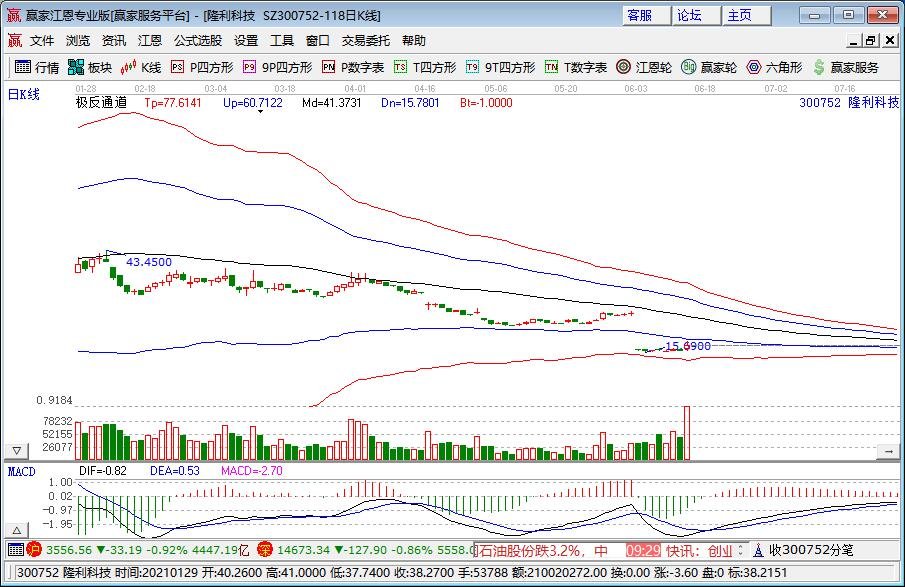Image resolution: width=905 pixels, height=587 pixels.
Task: Open the 江恩轮 Gann wheel
Action: [644, 68]
